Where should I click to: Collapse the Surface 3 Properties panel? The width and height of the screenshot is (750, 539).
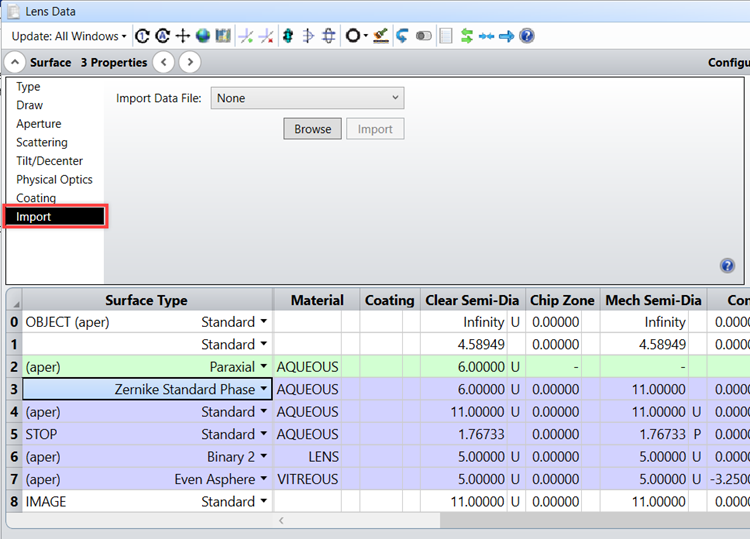pyautogui.click(x=15, y=62)
